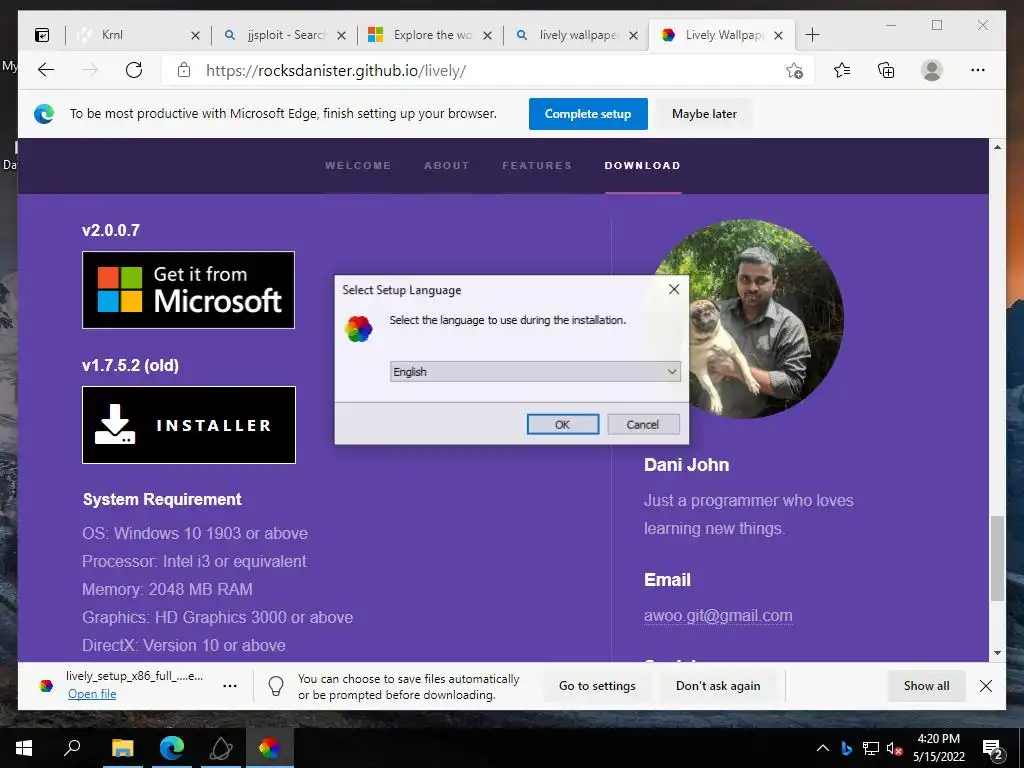Open the notification center icon
The image size is (1024, 768).
coord(993,749)
